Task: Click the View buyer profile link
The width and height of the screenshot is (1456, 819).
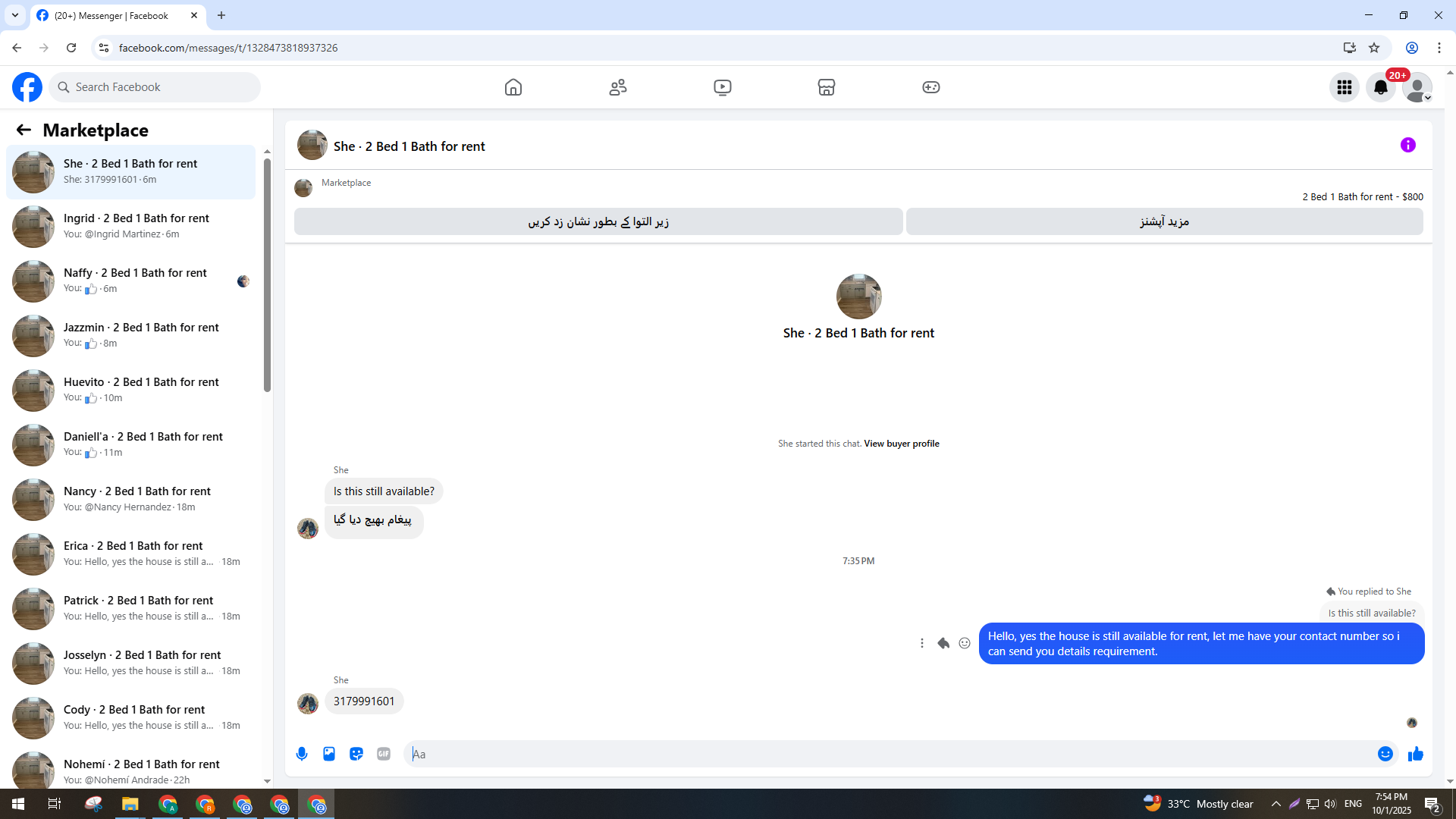Action: tap(902, 444)
